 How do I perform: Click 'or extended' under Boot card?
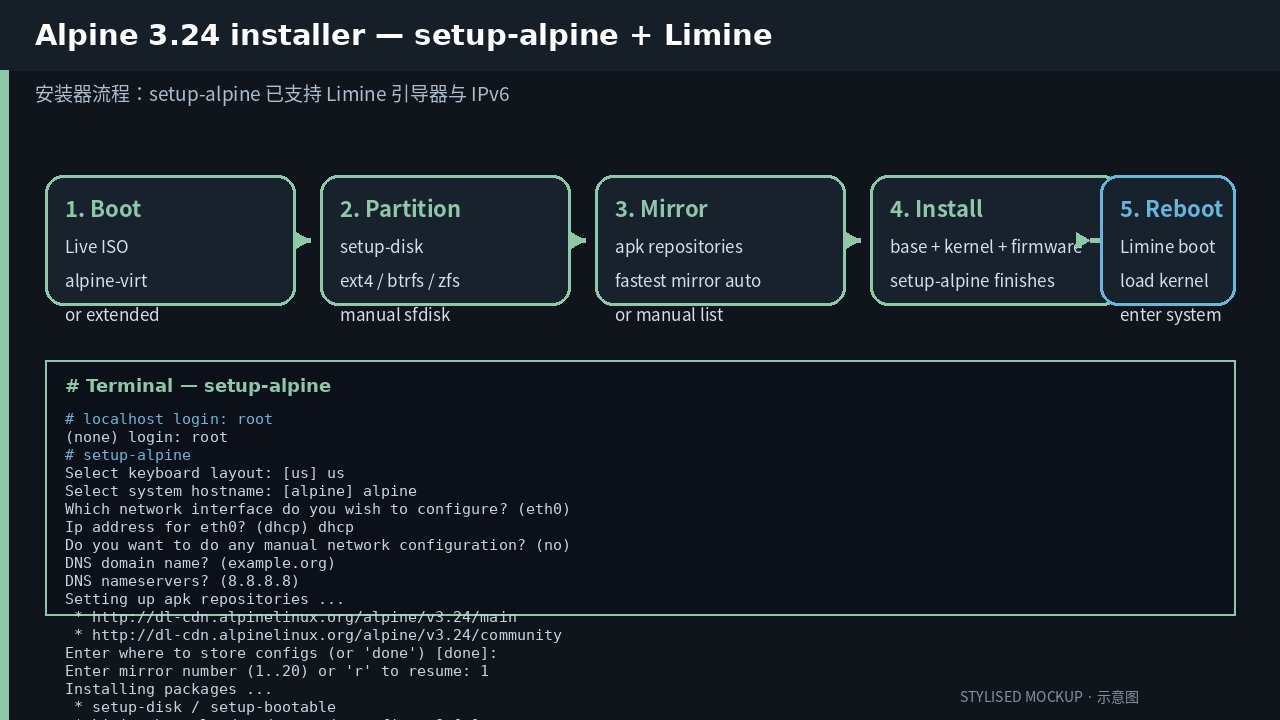click(112, 315)
